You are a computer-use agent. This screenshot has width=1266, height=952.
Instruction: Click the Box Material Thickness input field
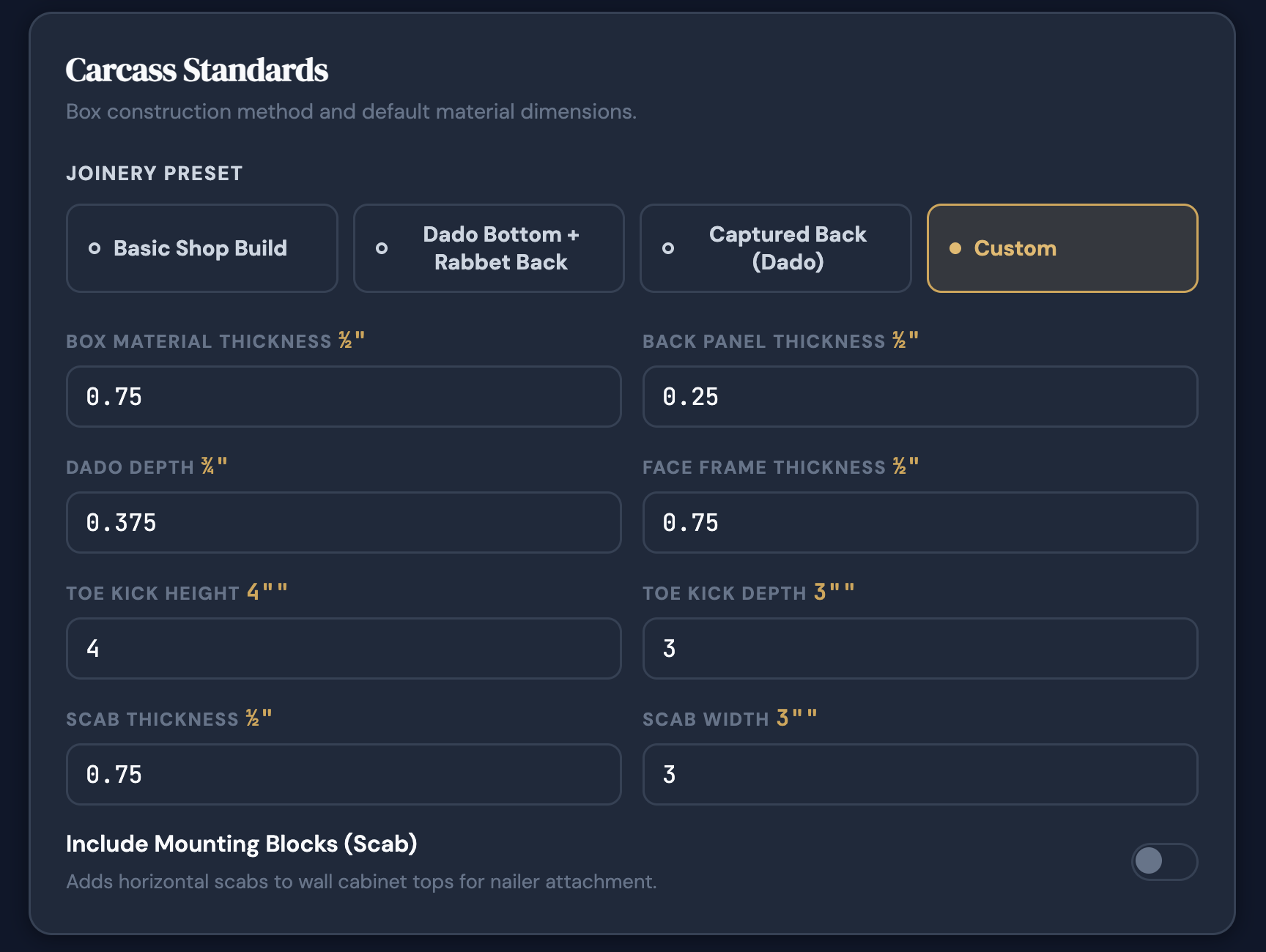point(343,397)
